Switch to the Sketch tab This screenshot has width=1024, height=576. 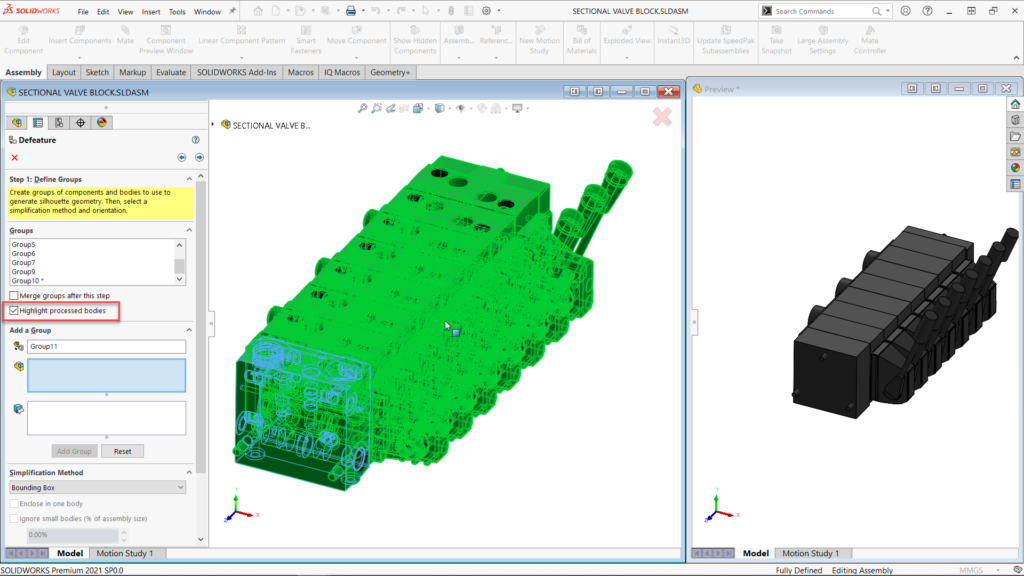pos(97,72)
